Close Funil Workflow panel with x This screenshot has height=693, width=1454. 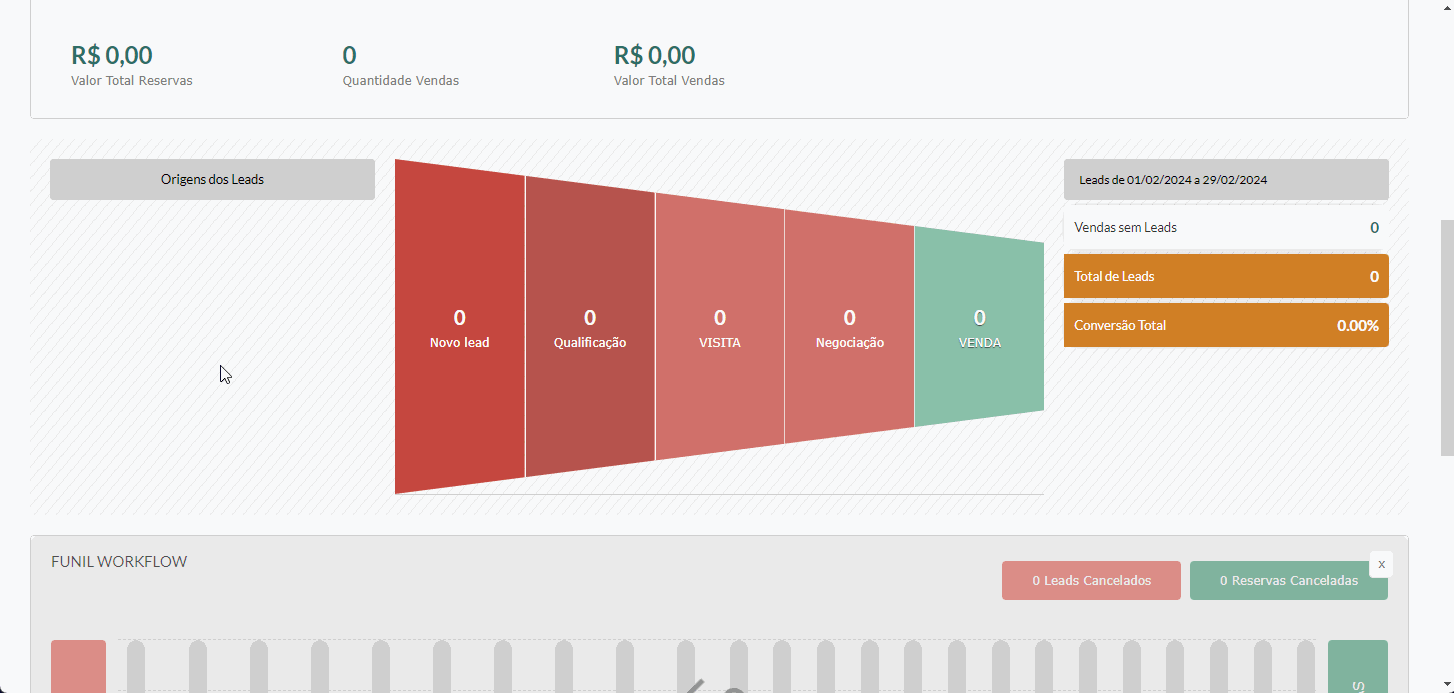coord(1381,564)
